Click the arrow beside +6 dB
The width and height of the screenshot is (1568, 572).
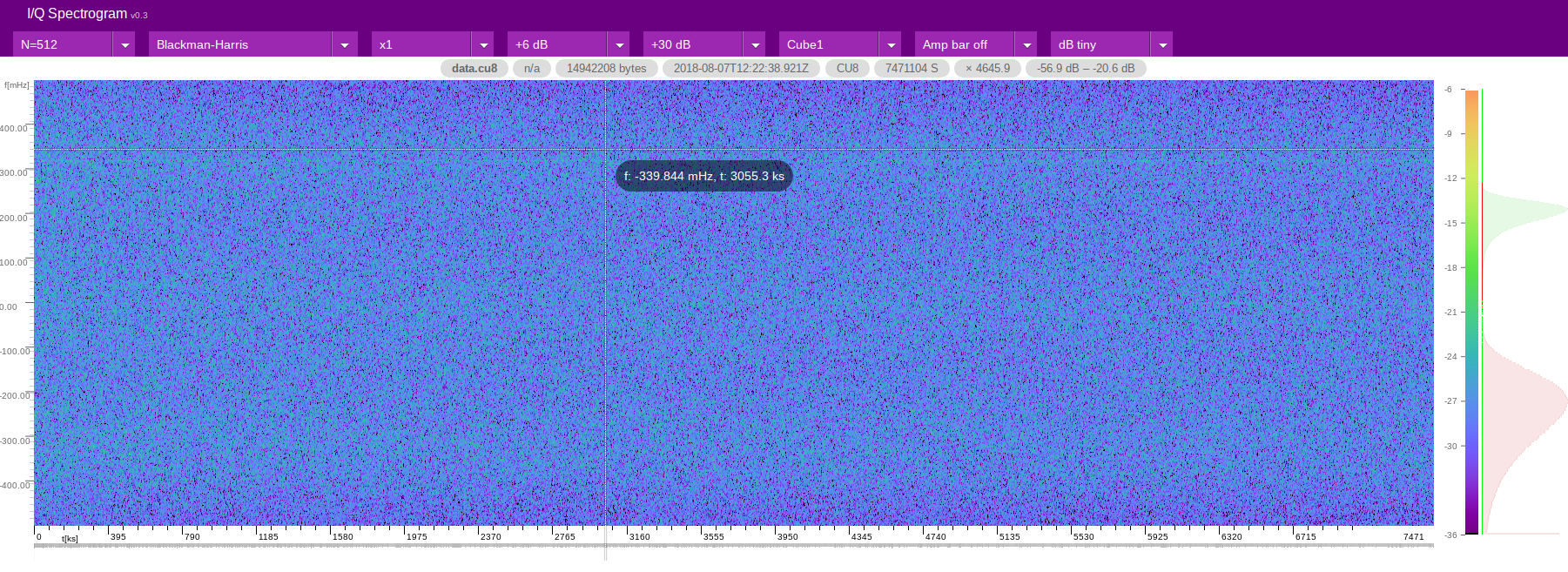coord(619,44)
